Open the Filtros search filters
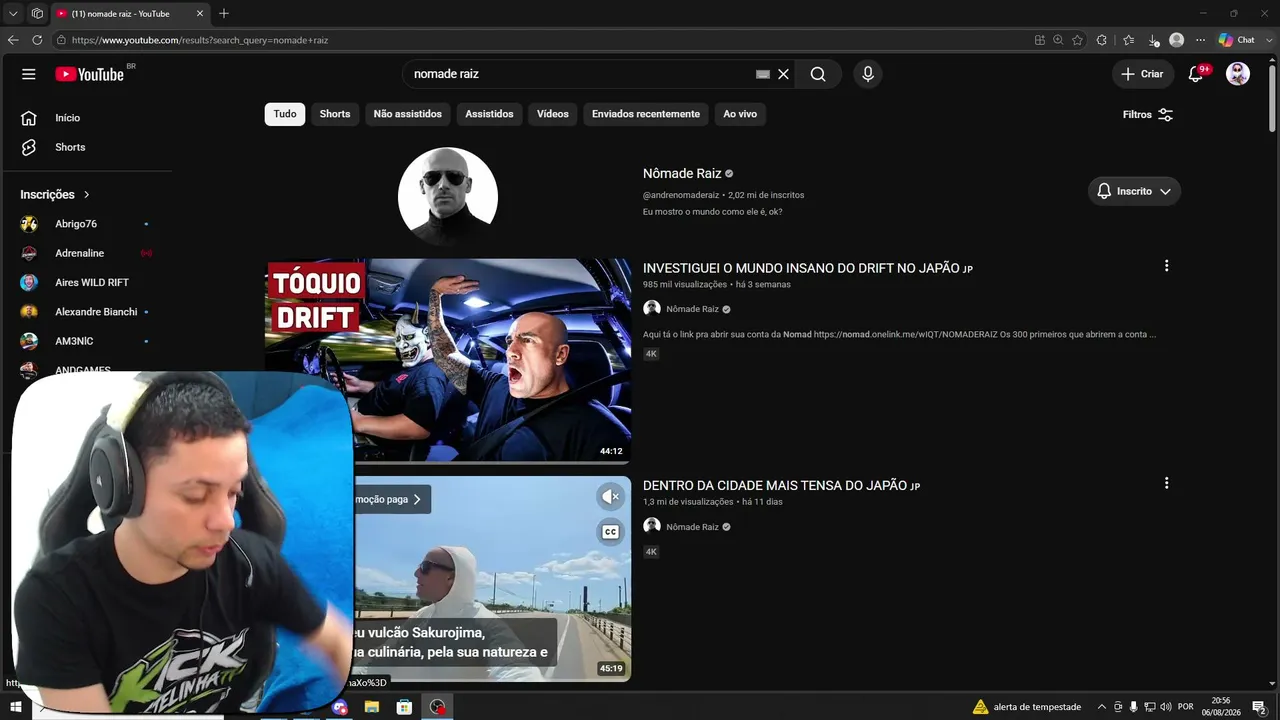The width and height of the screenshot is (1280, 720). click(x=1148, y=115)
